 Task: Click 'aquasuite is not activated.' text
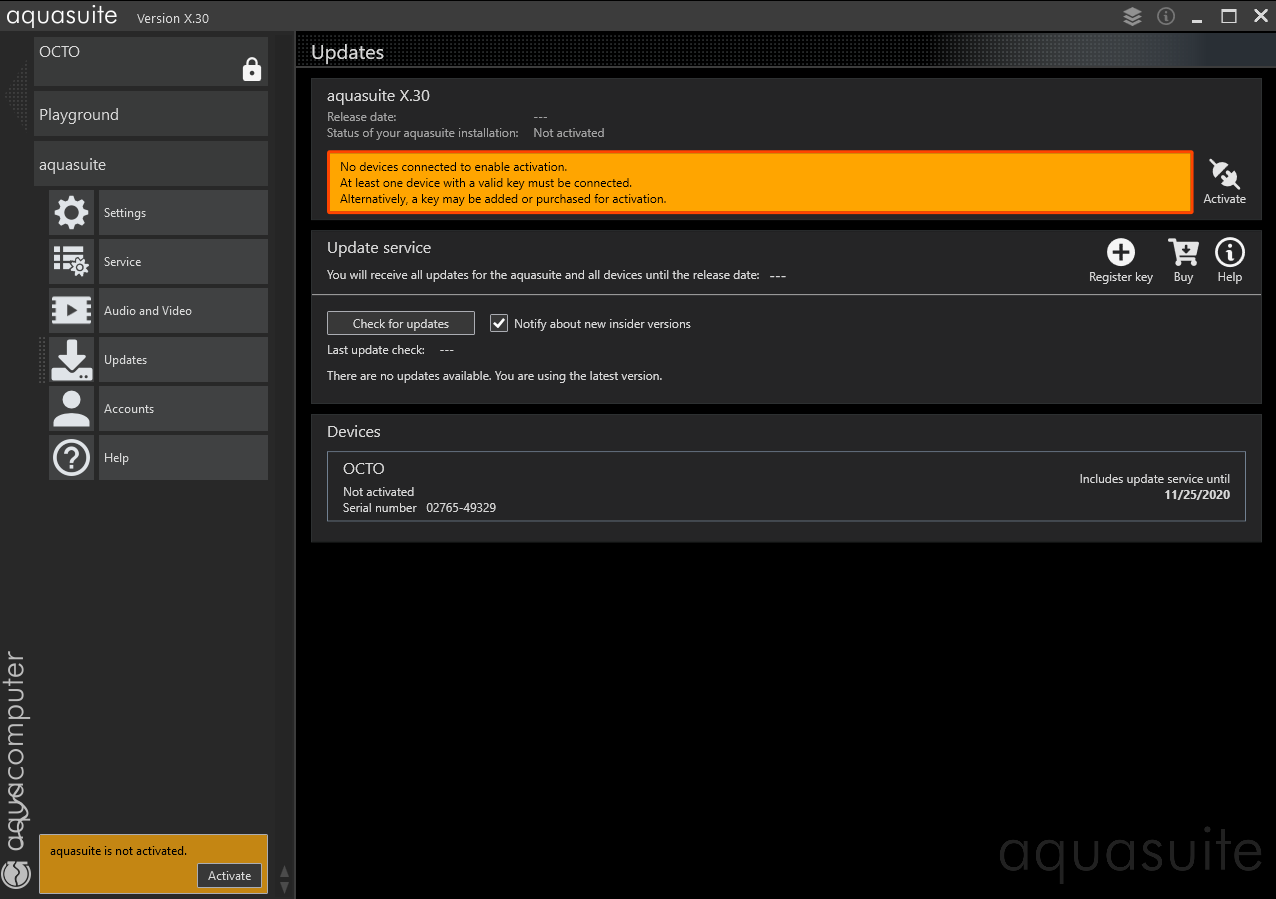coord(118,851)
